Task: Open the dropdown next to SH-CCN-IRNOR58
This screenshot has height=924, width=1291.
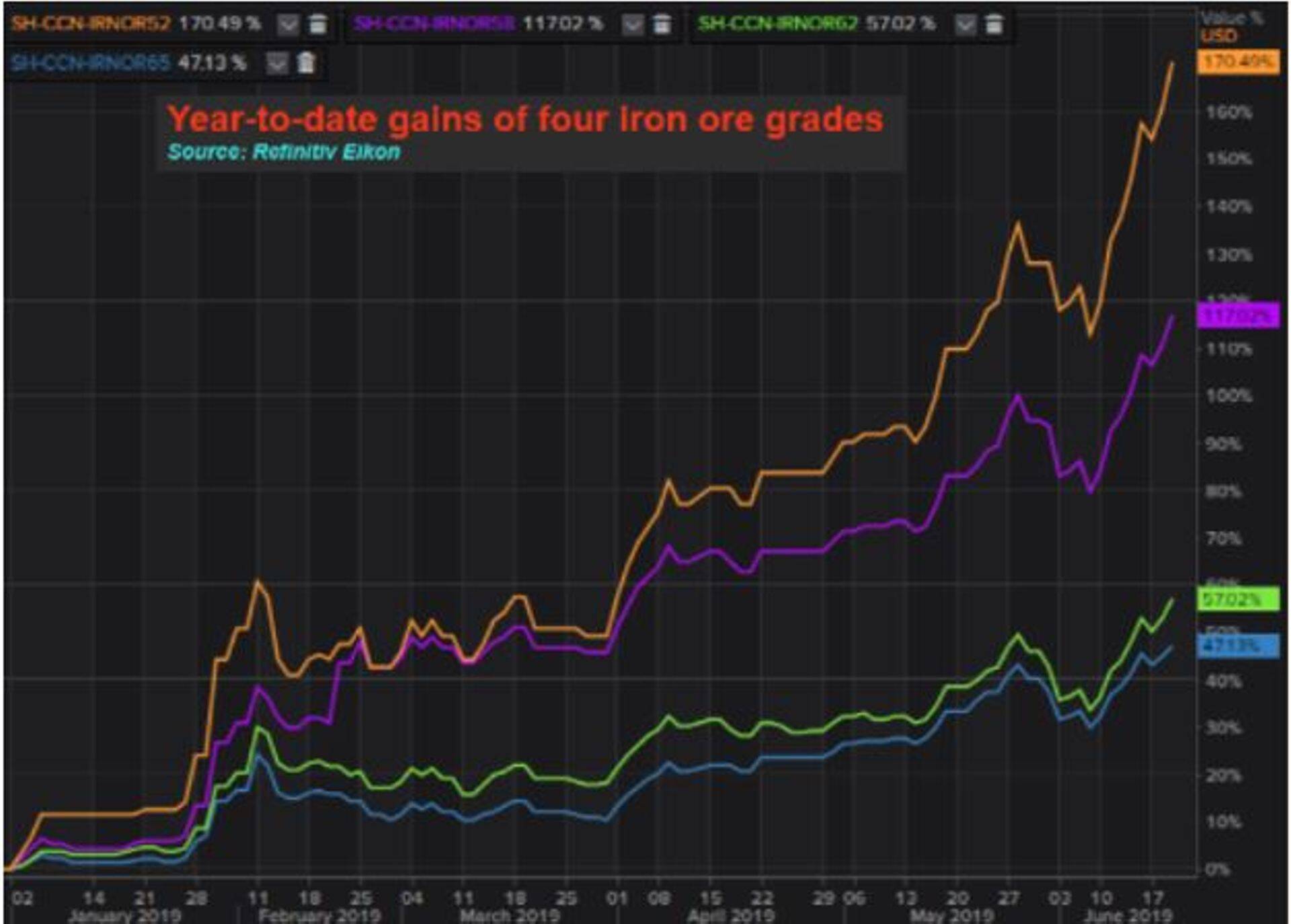Action: click(x=632, y=22)
